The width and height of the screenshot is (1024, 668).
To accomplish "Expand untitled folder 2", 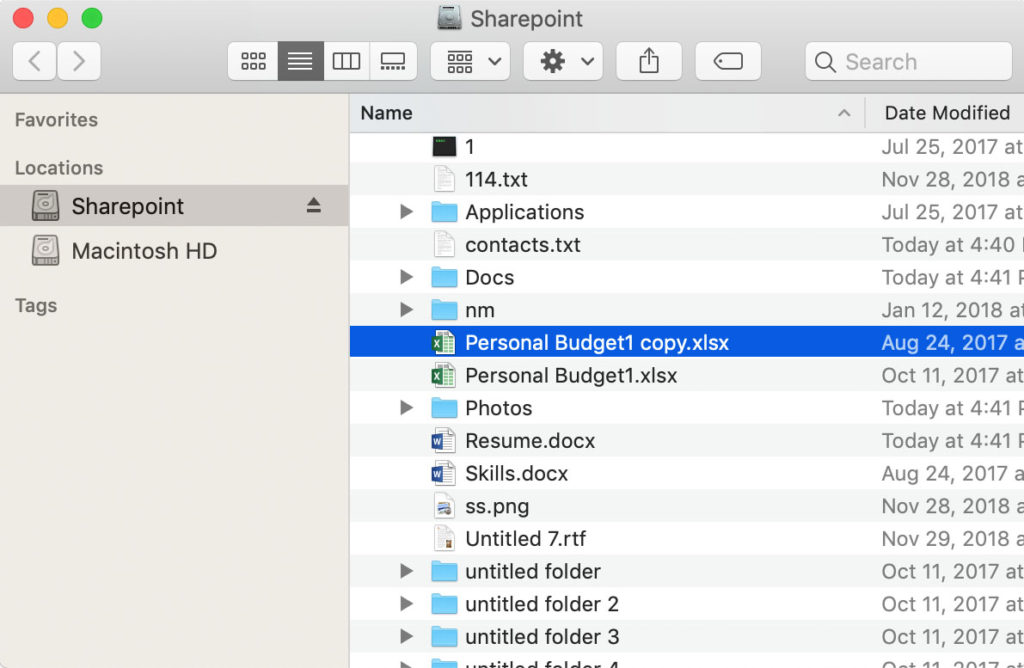I will [x=405, y=604].
